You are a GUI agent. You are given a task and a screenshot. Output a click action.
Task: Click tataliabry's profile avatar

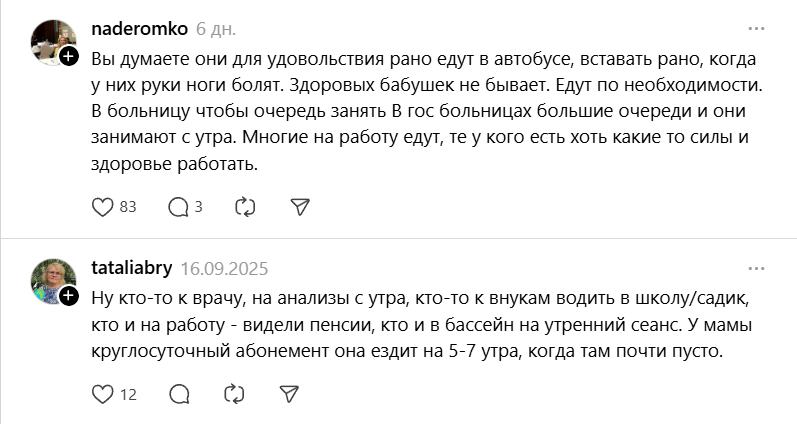click(51, 281)
